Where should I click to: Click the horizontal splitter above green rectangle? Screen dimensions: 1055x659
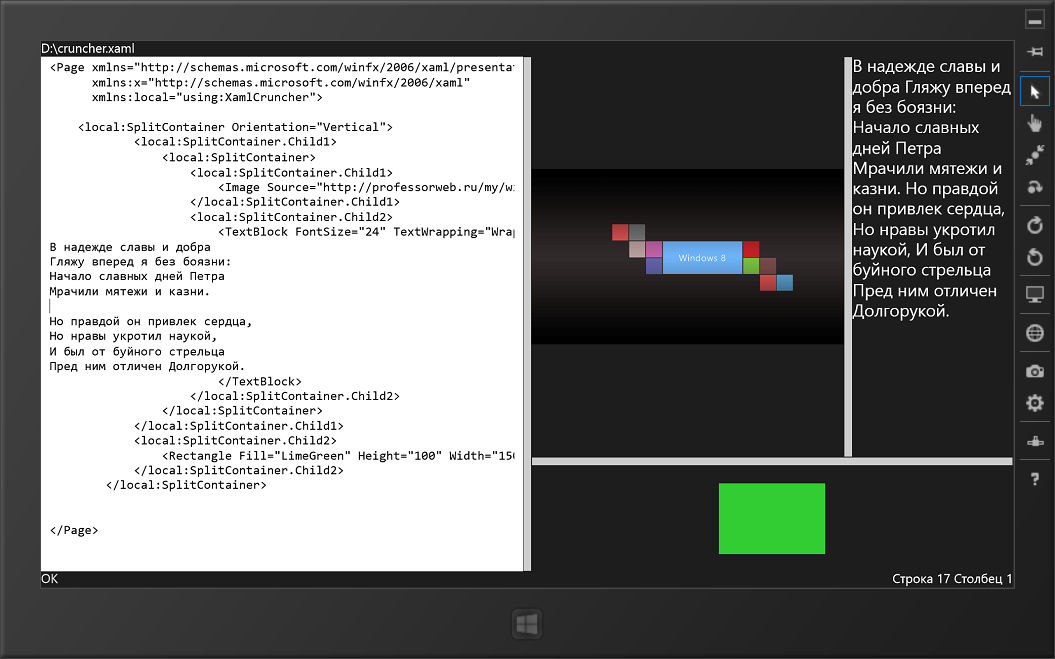point(772,461)
